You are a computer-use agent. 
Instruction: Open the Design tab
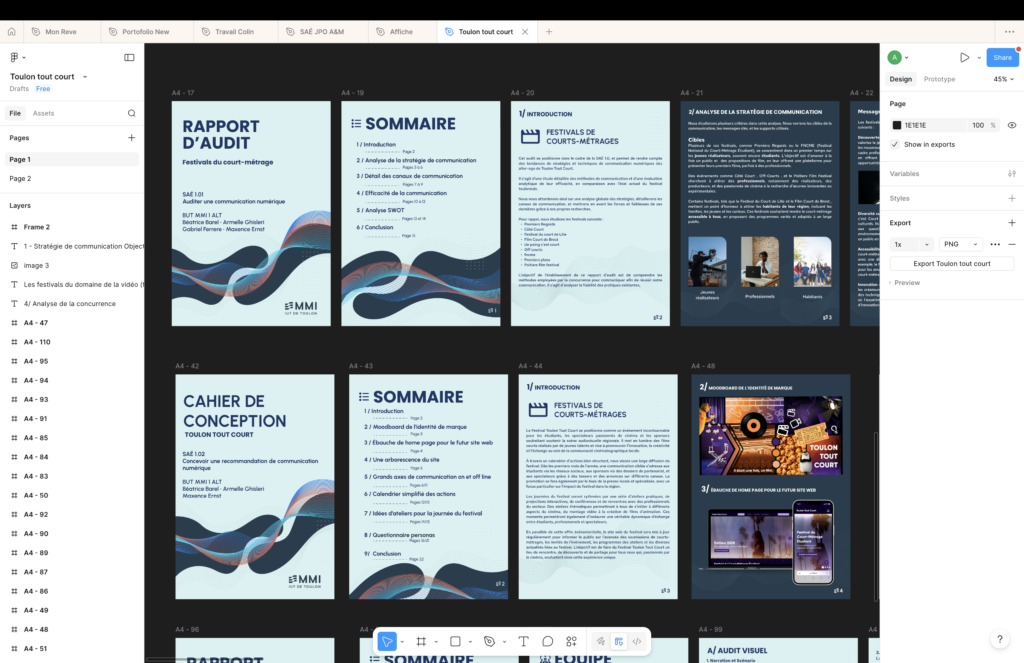[x=901, y=79]
